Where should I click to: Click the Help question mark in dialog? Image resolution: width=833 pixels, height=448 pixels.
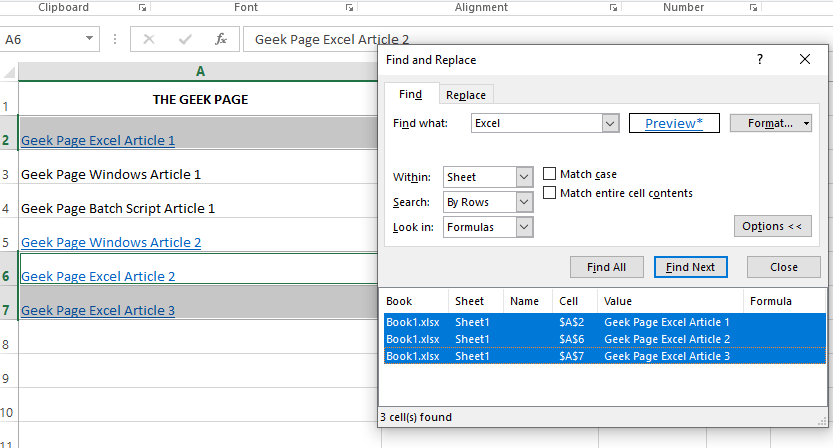[x=760, y=60]
